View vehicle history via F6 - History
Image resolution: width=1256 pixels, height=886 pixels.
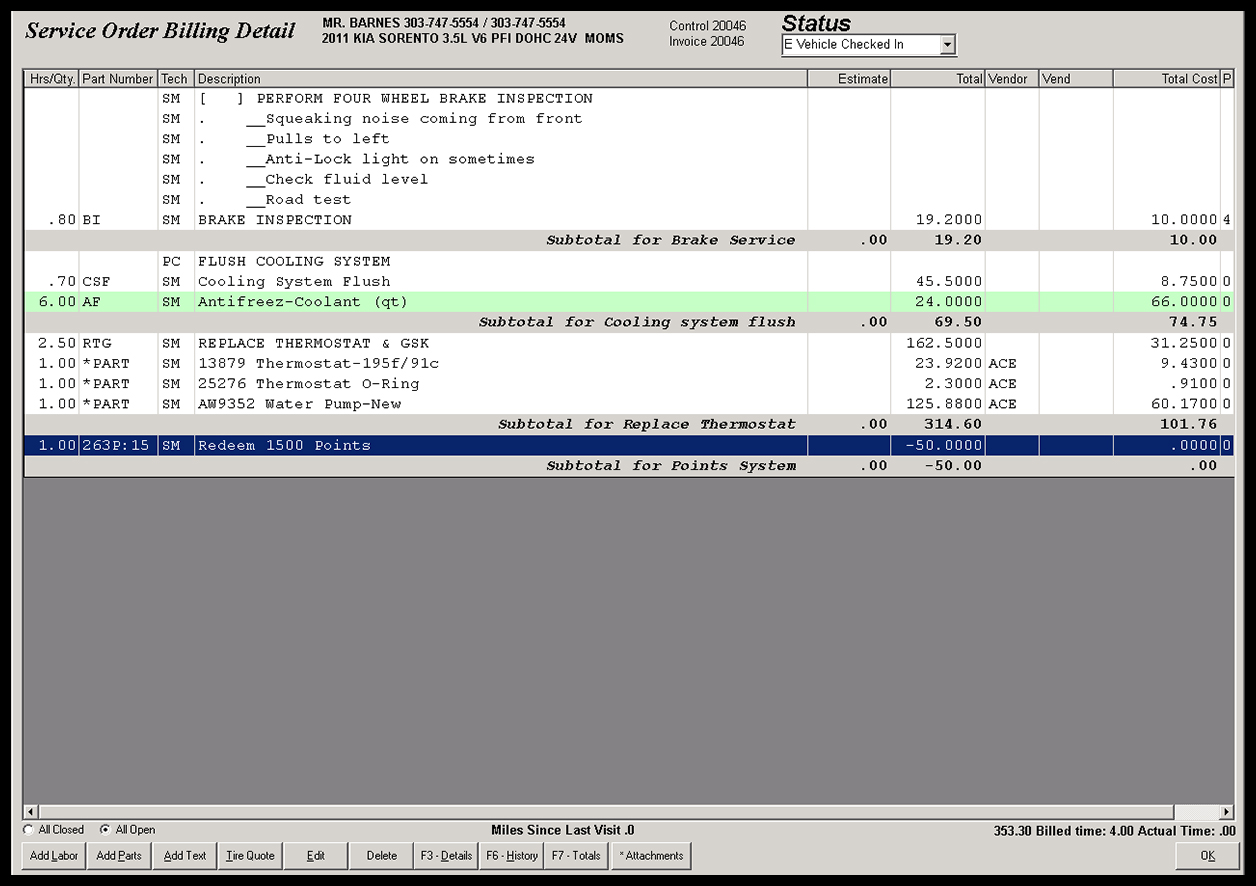click(x=510, y=855)
